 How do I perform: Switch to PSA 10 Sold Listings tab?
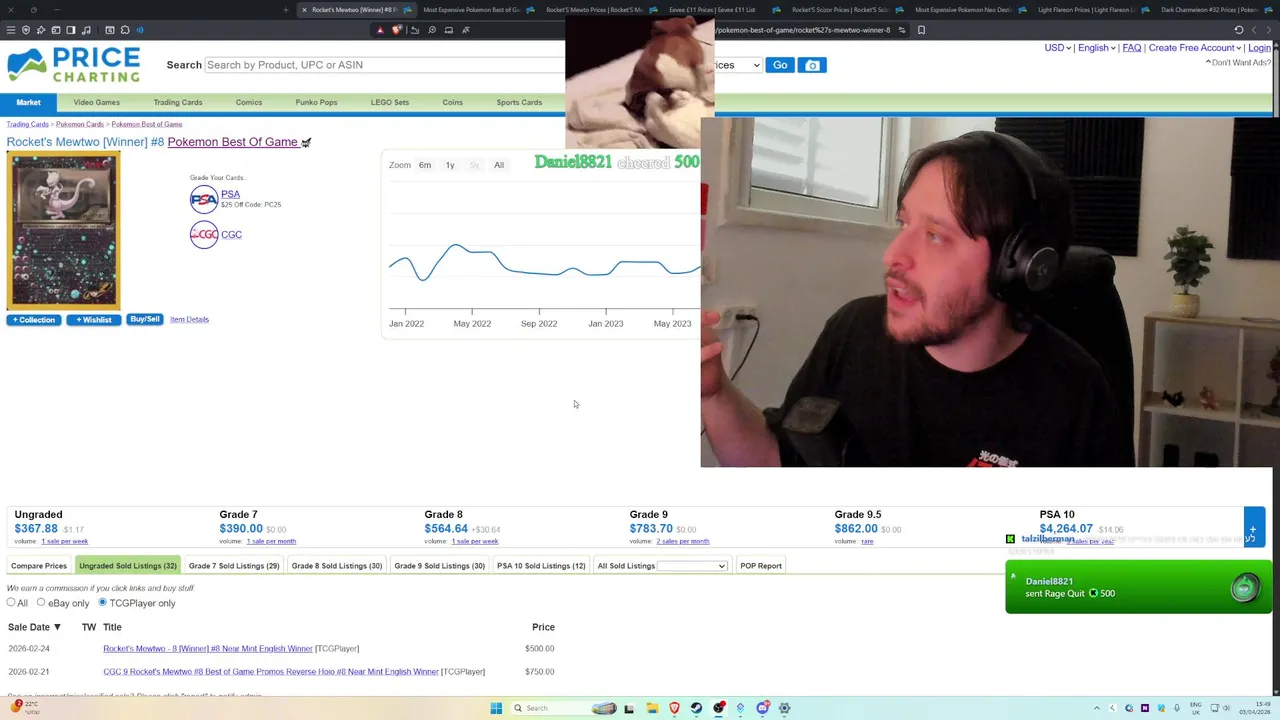(x=541, y=566)
